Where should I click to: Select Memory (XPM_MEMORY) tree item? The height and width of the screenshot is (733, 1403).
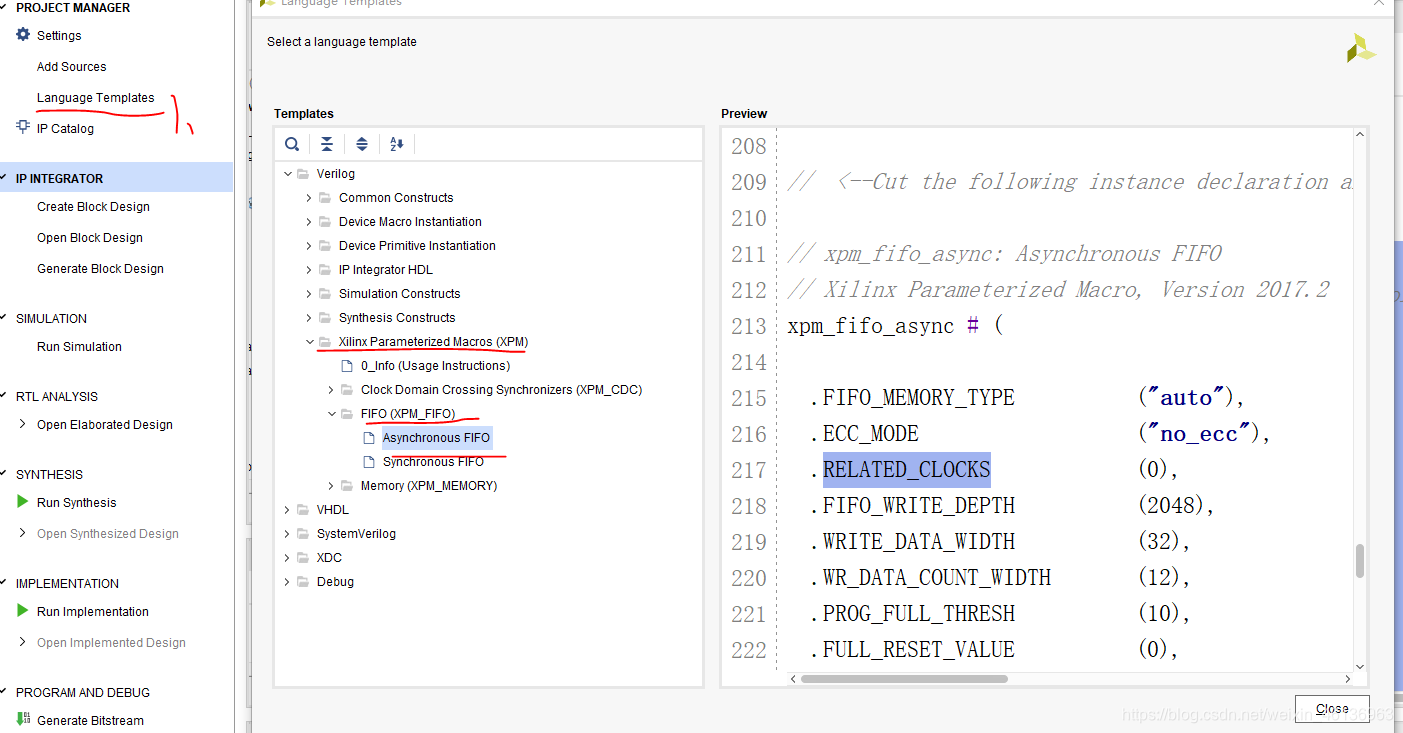(429, 486)
